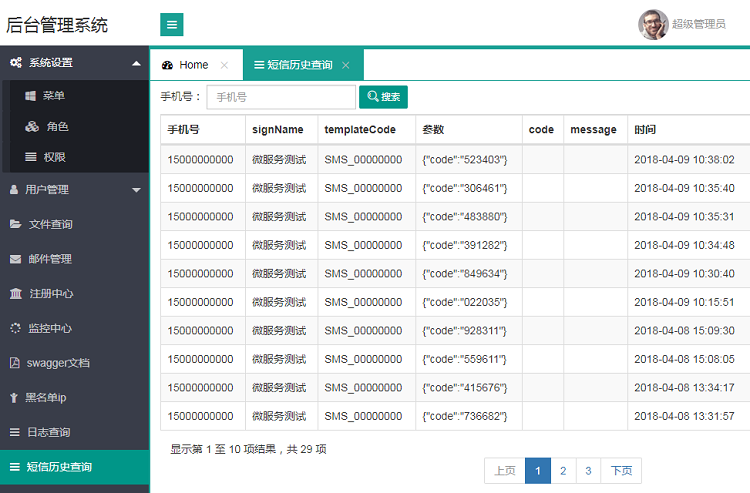Open 邮件管理 in the sidebar

(50, 259)
